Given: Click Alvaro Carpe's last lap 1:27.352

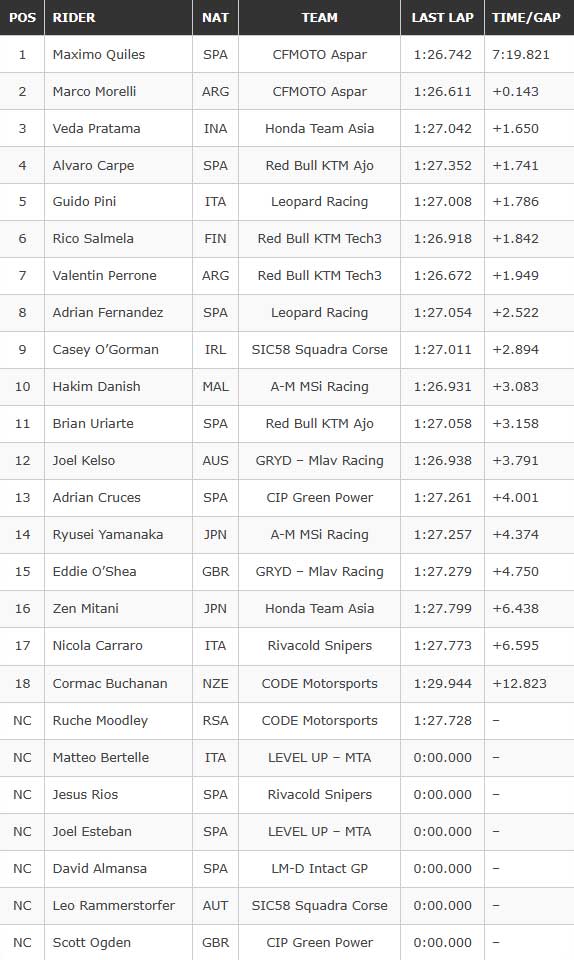Looking at the screenshot, I should point(442,165).
